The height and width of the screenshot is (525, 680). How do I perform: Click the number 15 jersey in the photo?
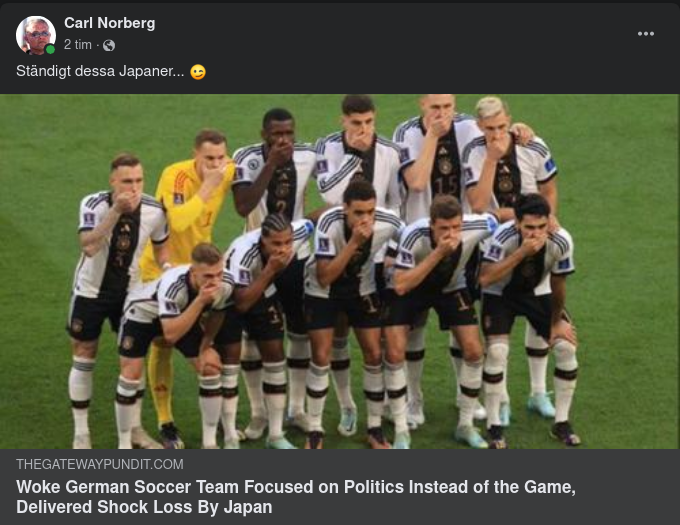click(x=444, y=184)
